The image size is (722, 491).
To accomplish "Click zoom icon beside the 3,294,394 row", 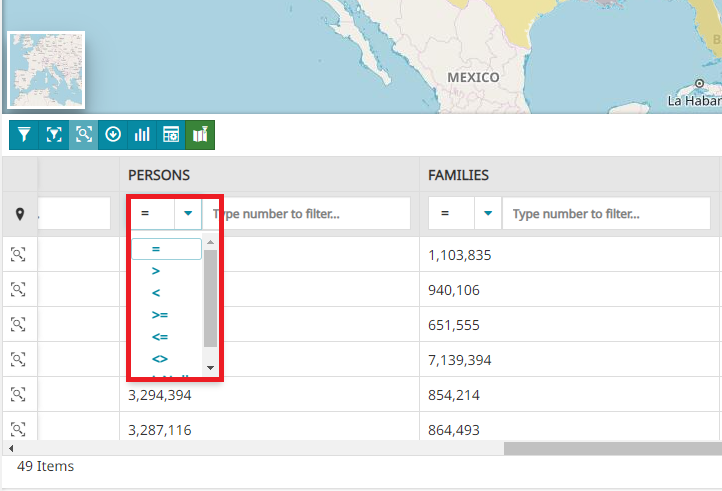I will point(19,395).
